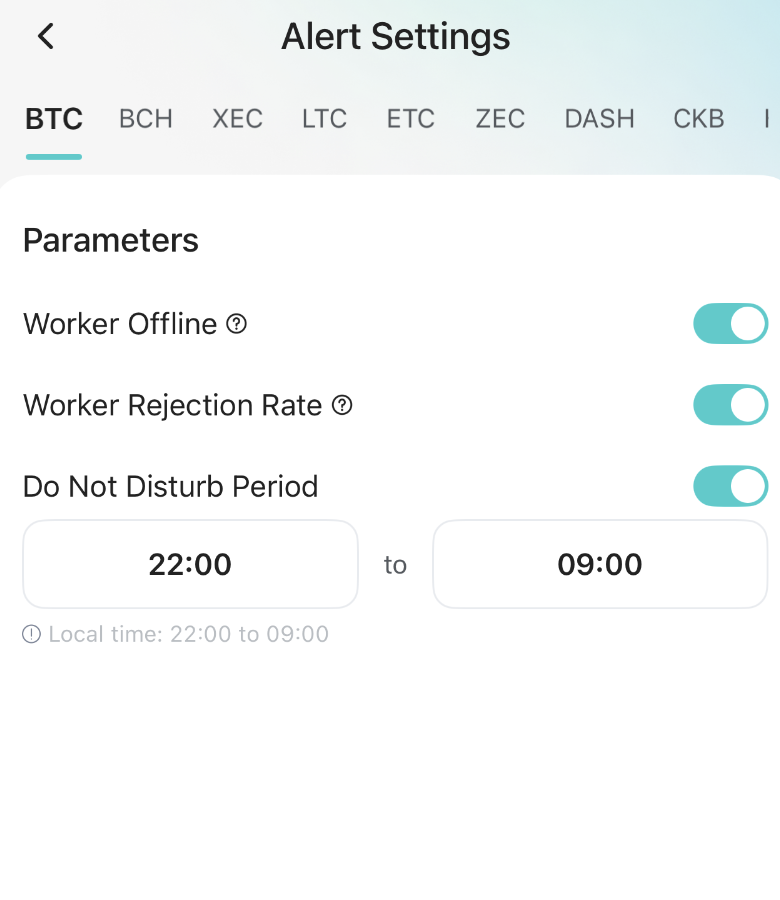Disable the Do Not Disturb Period
Viewport: 780px width, 900px height.
pos(730,486)
